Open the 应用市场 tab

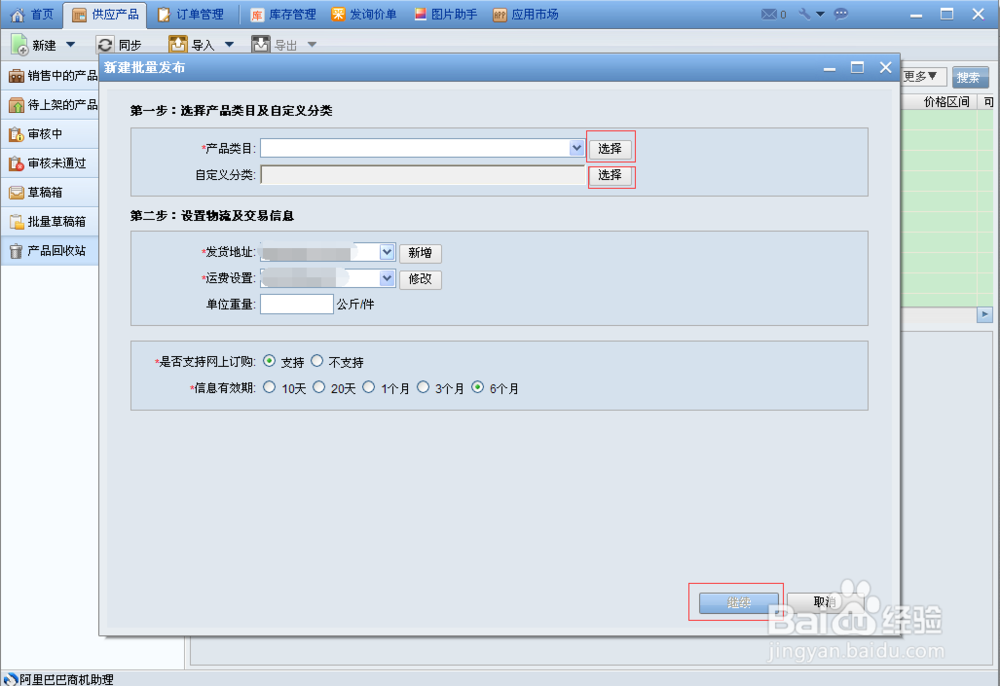coord(526,15)
